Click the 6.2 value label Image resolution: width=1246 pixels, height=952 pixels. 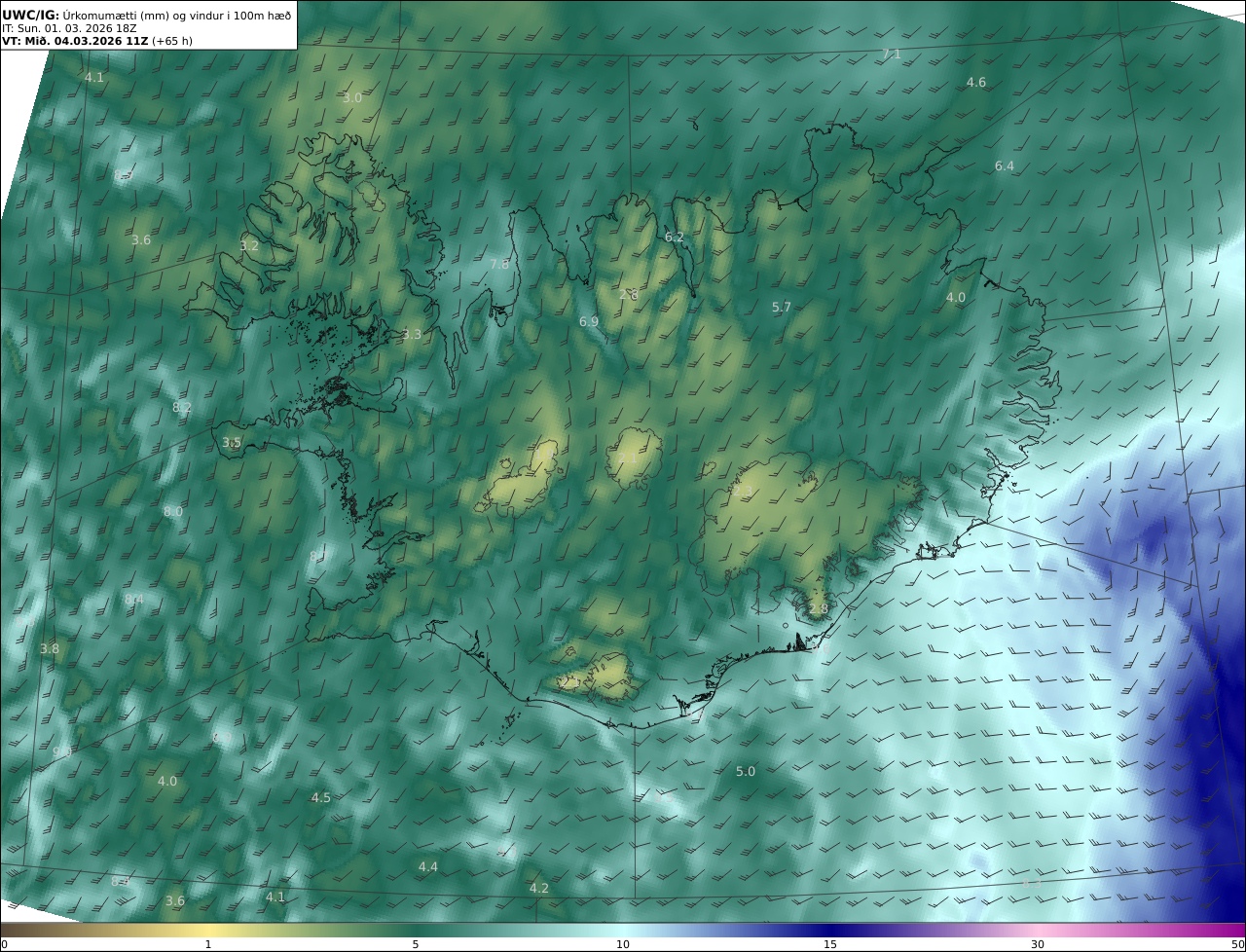(674, 238)
